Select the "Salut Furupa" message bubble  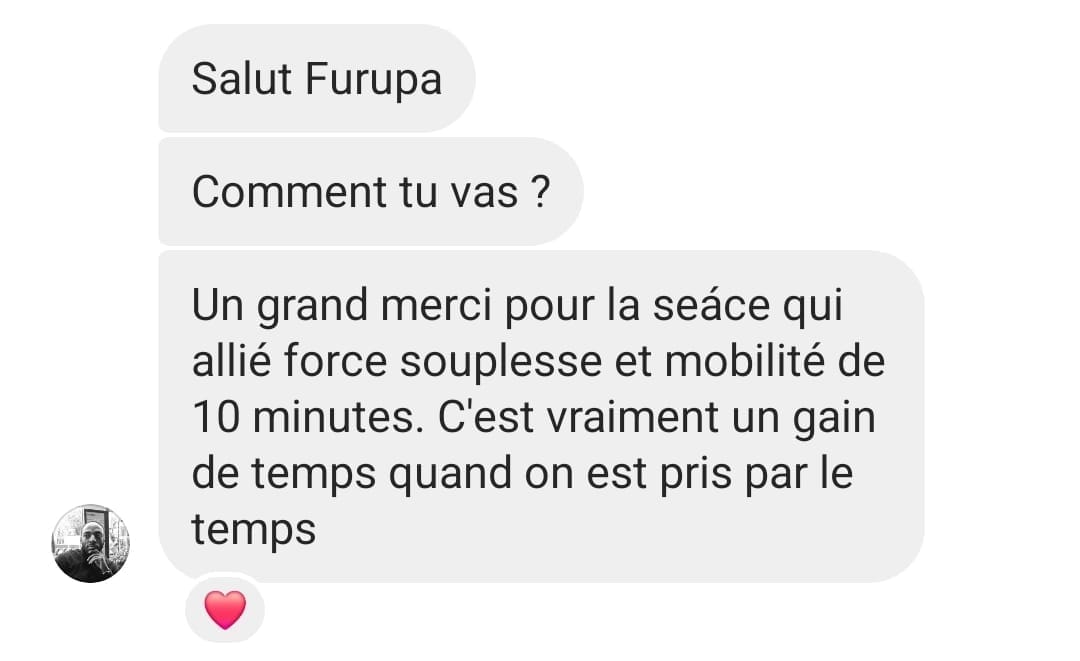click(x=317, y=78)
